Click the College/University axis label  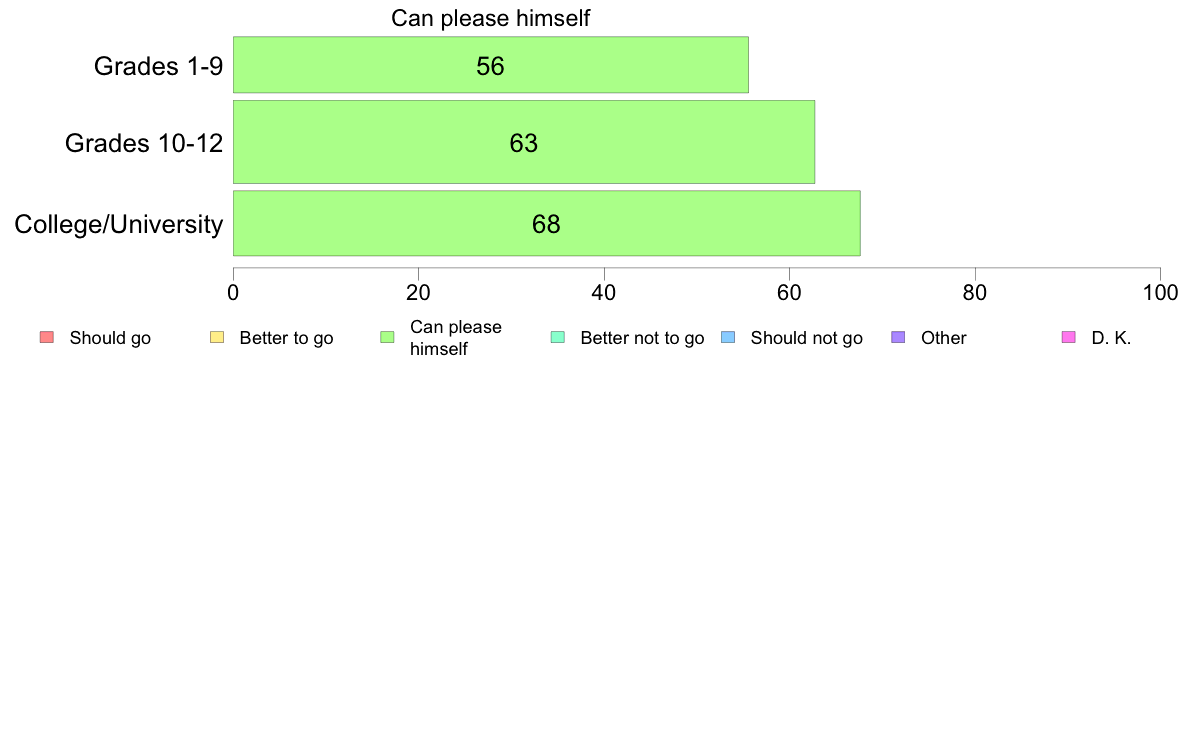tap(119, 224)
